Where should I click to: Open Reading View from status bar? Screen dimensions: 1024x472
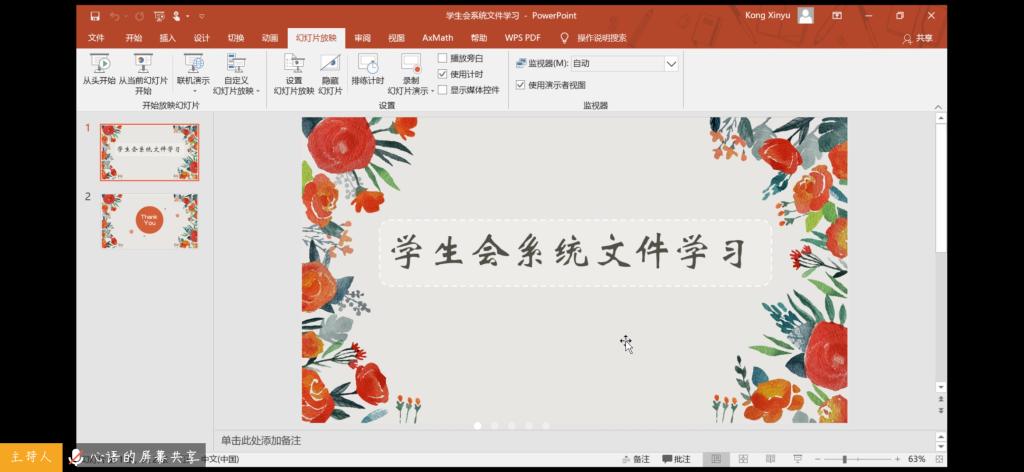767,459
